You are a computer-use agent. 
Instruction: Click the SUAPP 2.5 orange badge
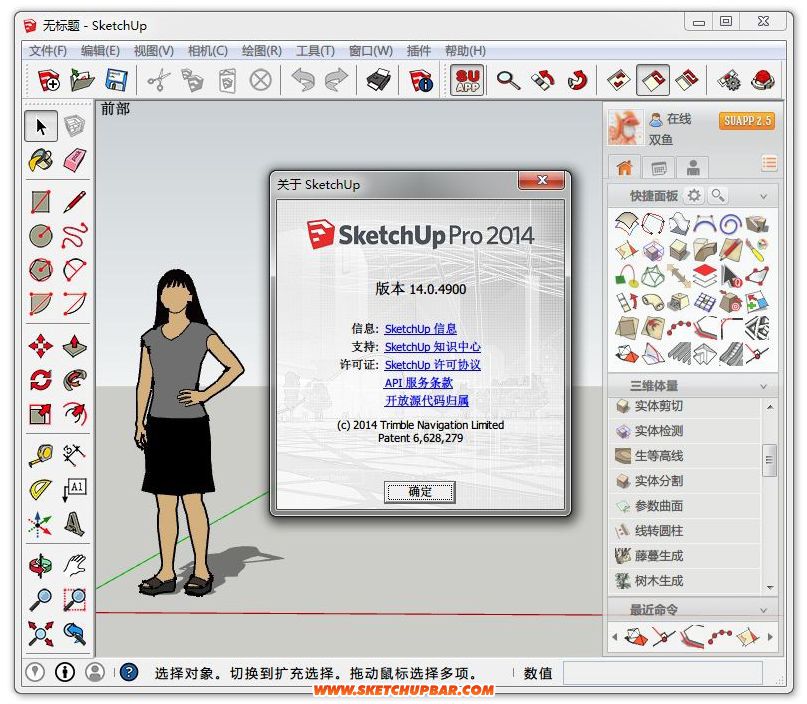[x=747, y=121]
